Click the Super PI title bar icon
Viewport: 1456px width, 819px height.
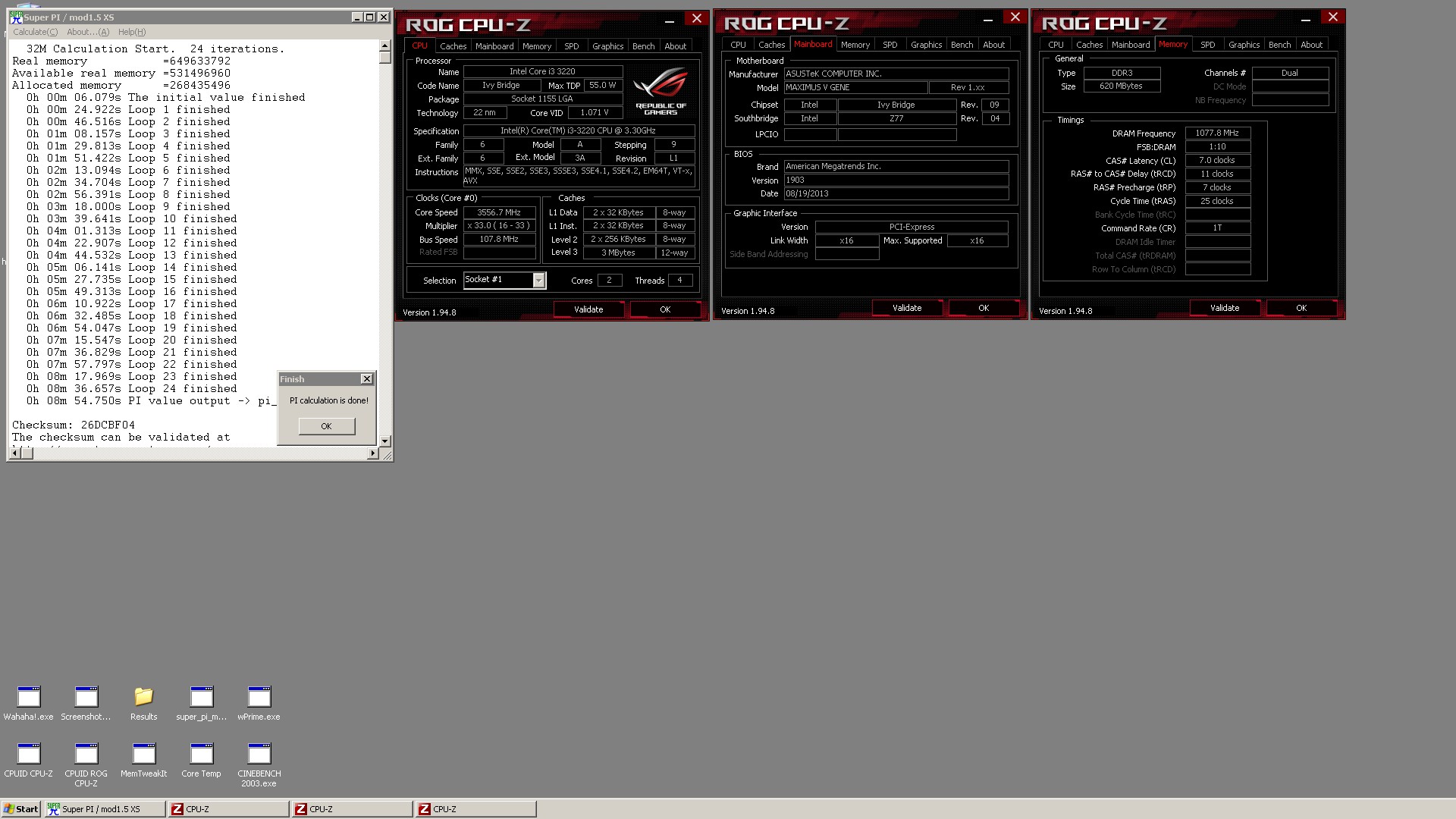[16, 17]
